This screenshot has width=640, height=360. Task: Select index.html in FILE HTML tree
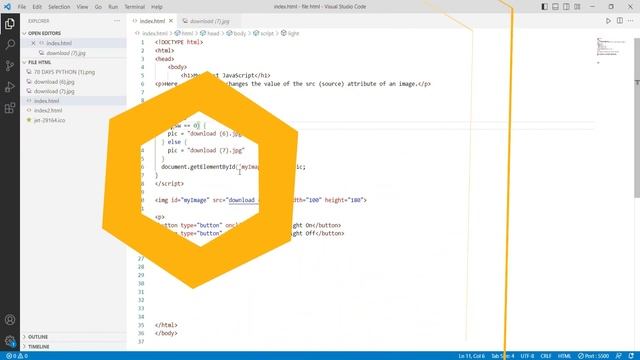[x=46, y=101]
